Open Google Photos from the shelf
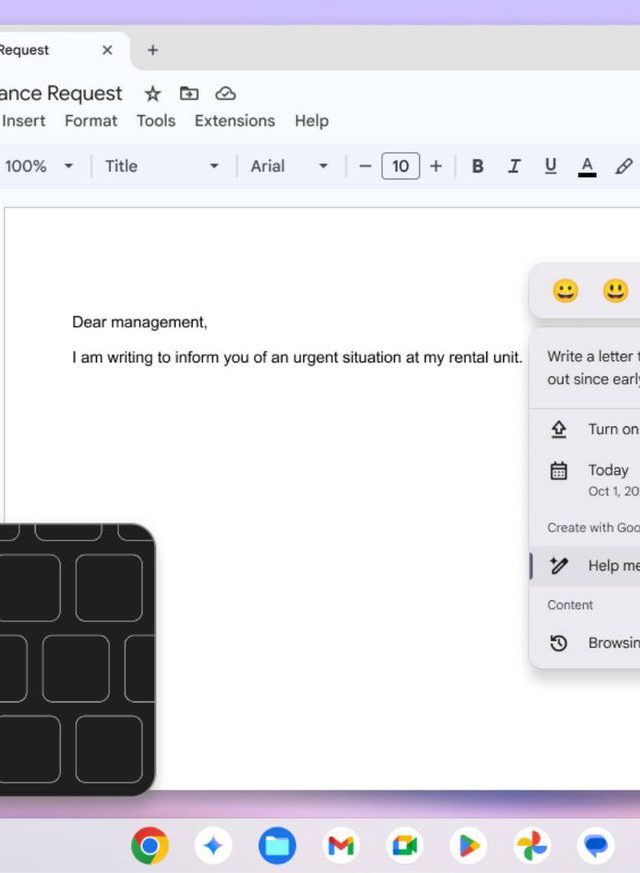 point(532,846)
